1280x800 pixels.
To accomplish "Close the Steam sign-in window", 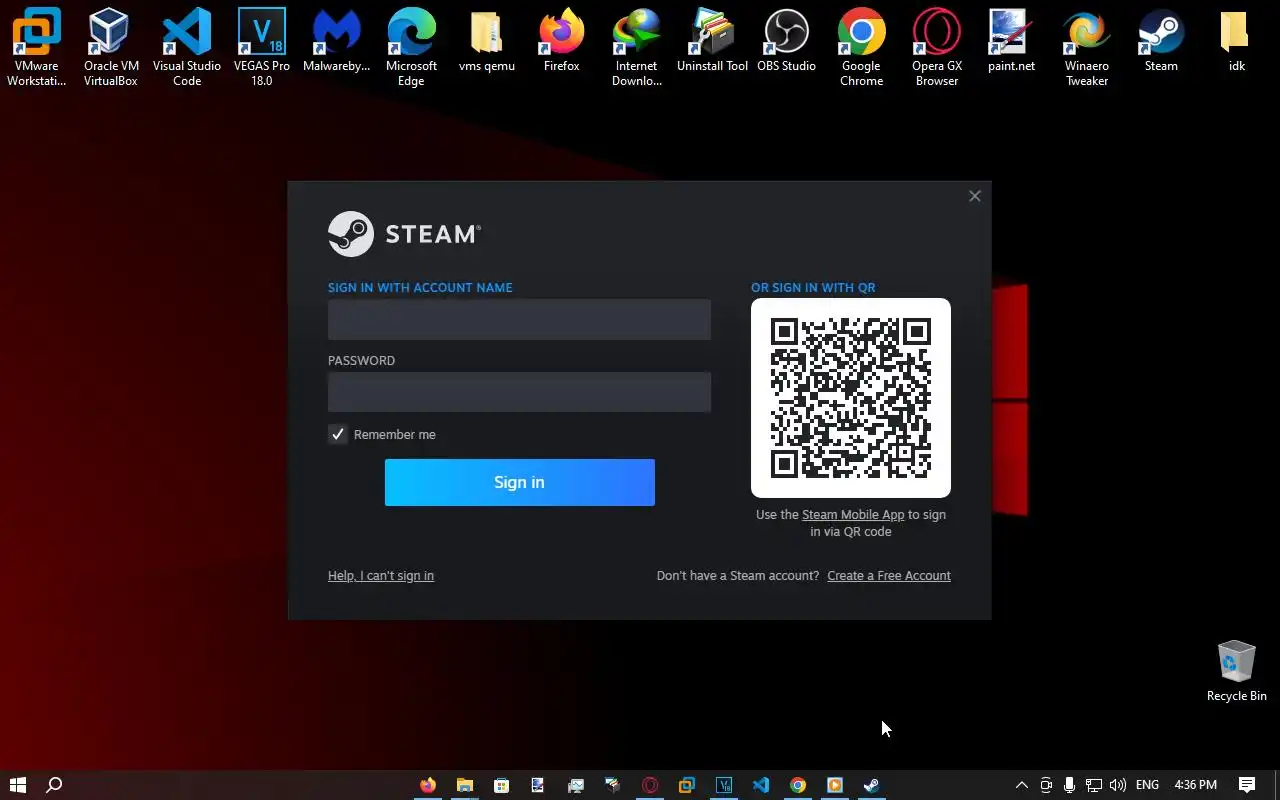I will tap(975, 196).
